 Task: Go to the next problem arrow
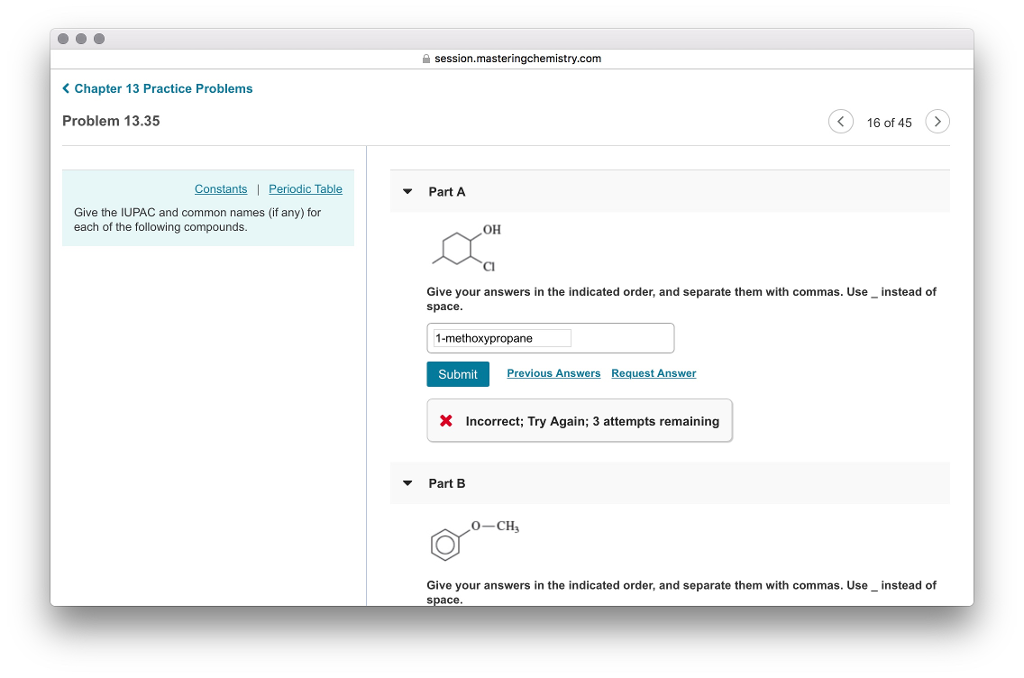click(937, 121)
